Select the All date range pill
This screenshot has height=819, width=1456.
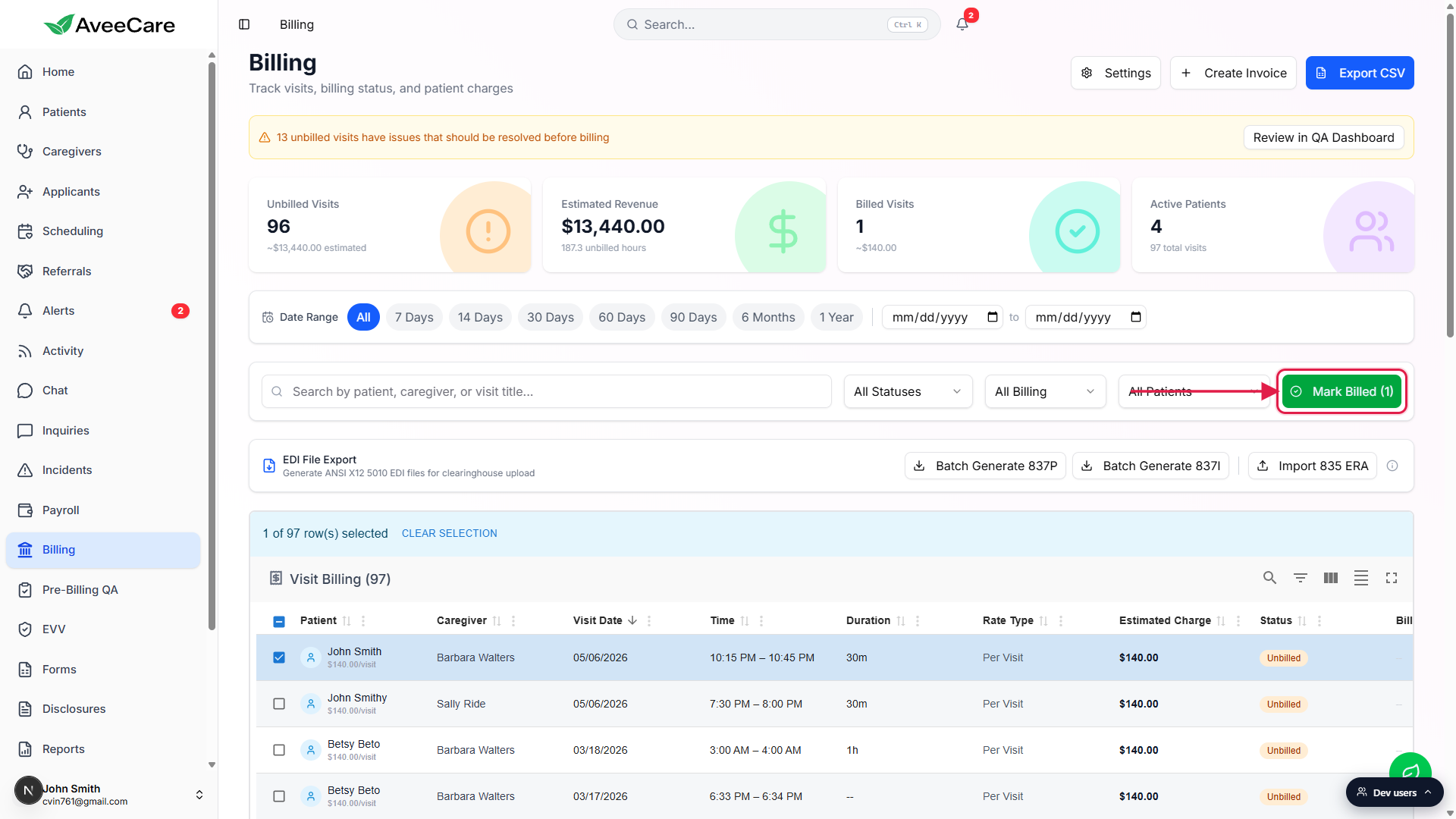tap(363, 317)
